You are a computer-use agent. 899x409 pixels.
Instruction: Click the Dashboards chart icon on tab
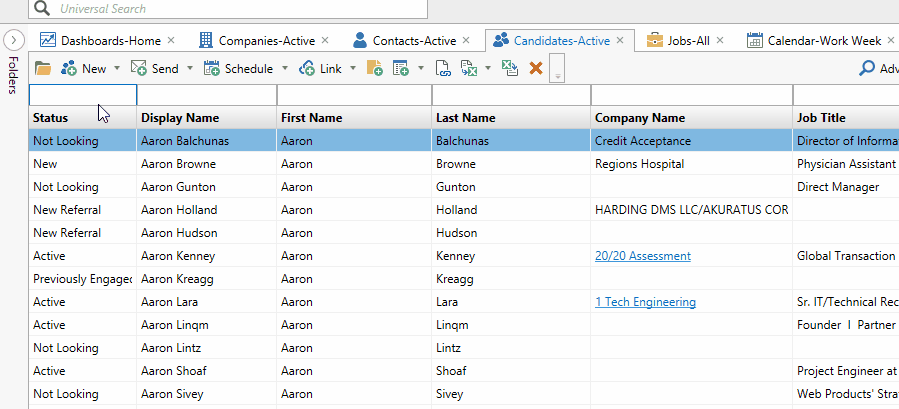pos(48,40)
